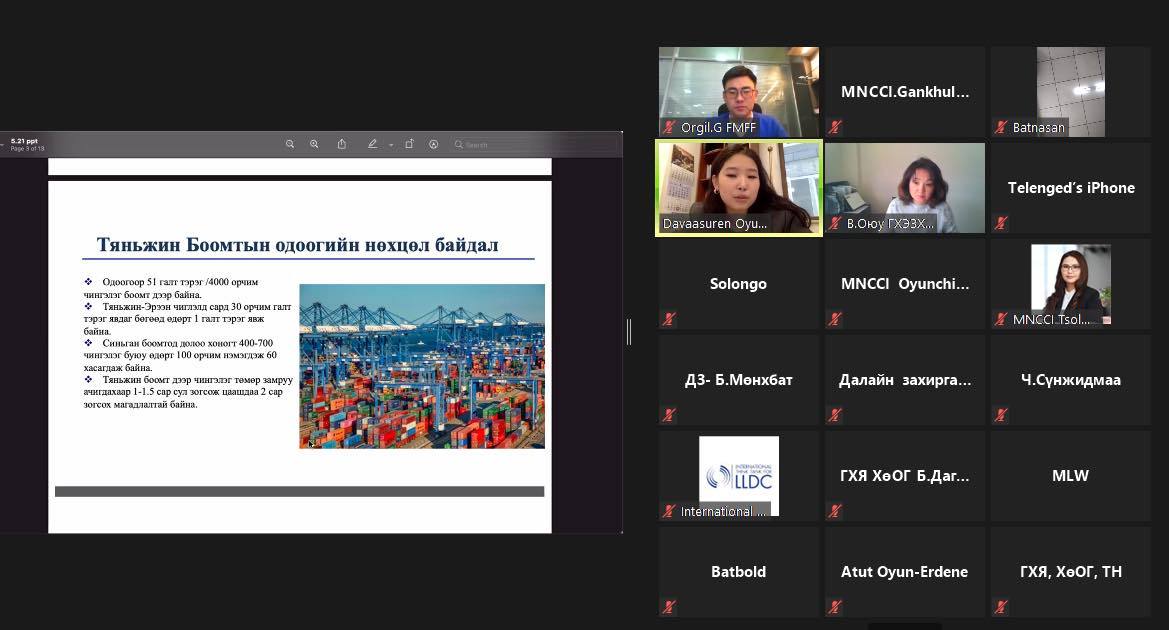Select the International LLDC logo tile
1169x630 pixels.
tap(739, 475)
